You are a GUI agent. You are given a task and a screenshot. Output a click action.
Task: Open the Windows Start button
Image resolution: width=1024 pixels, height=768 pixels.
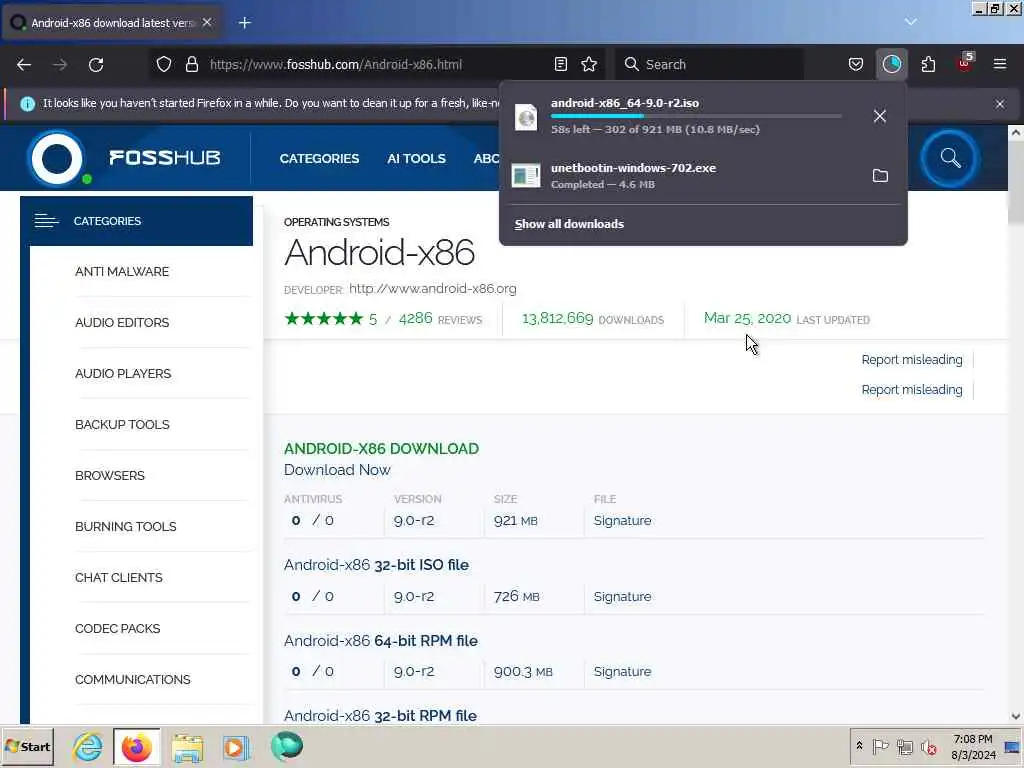[28, 746]
